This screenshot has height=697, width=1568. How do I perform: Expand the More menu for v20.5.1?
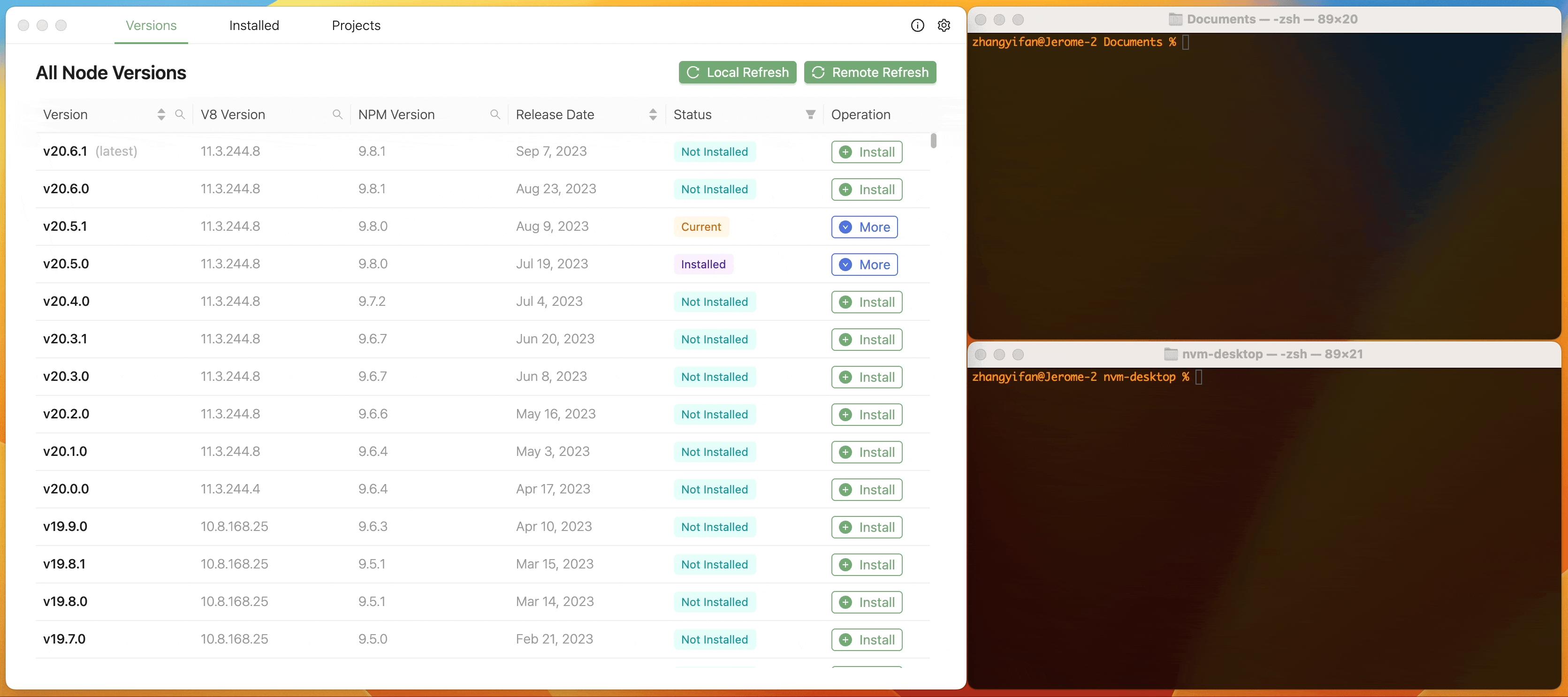pos(864,227)
